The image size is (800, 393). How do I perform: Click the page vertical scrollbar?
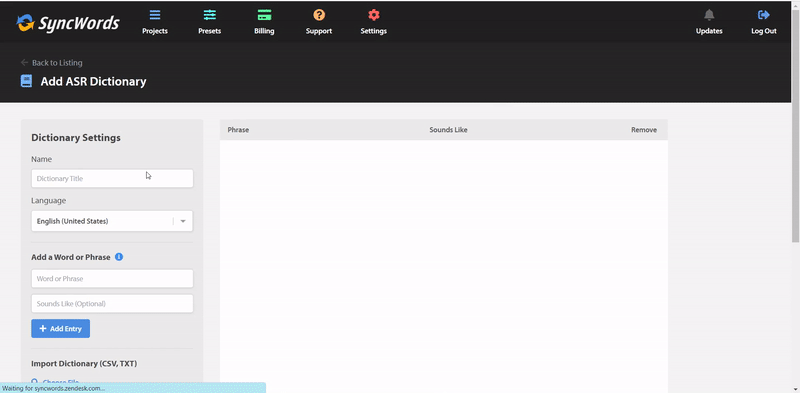(795, 196)
